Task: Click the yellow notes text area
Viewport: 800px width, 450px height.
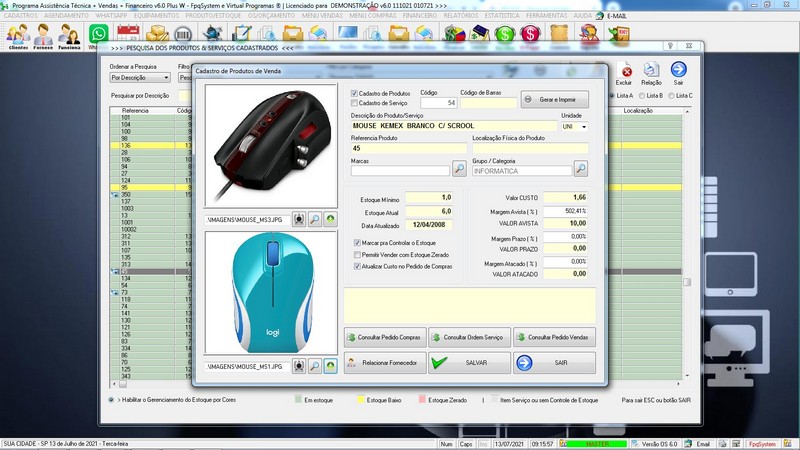Action: coord(470,305)
